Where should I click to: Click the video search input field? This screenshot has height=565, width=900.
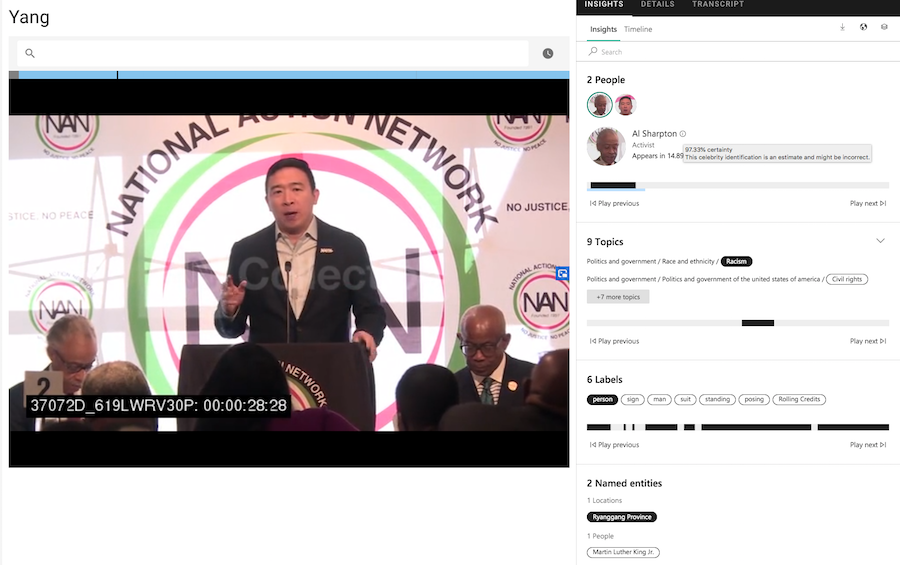click(x=273, y=53)
